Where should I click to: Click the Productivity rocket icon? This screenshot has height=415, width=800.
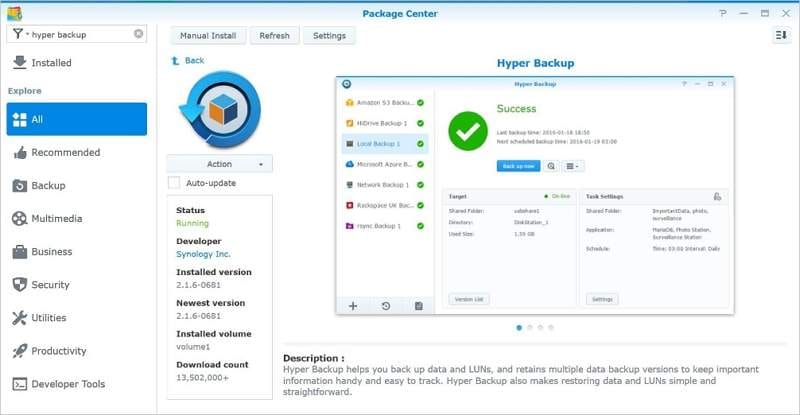[19, 351]
